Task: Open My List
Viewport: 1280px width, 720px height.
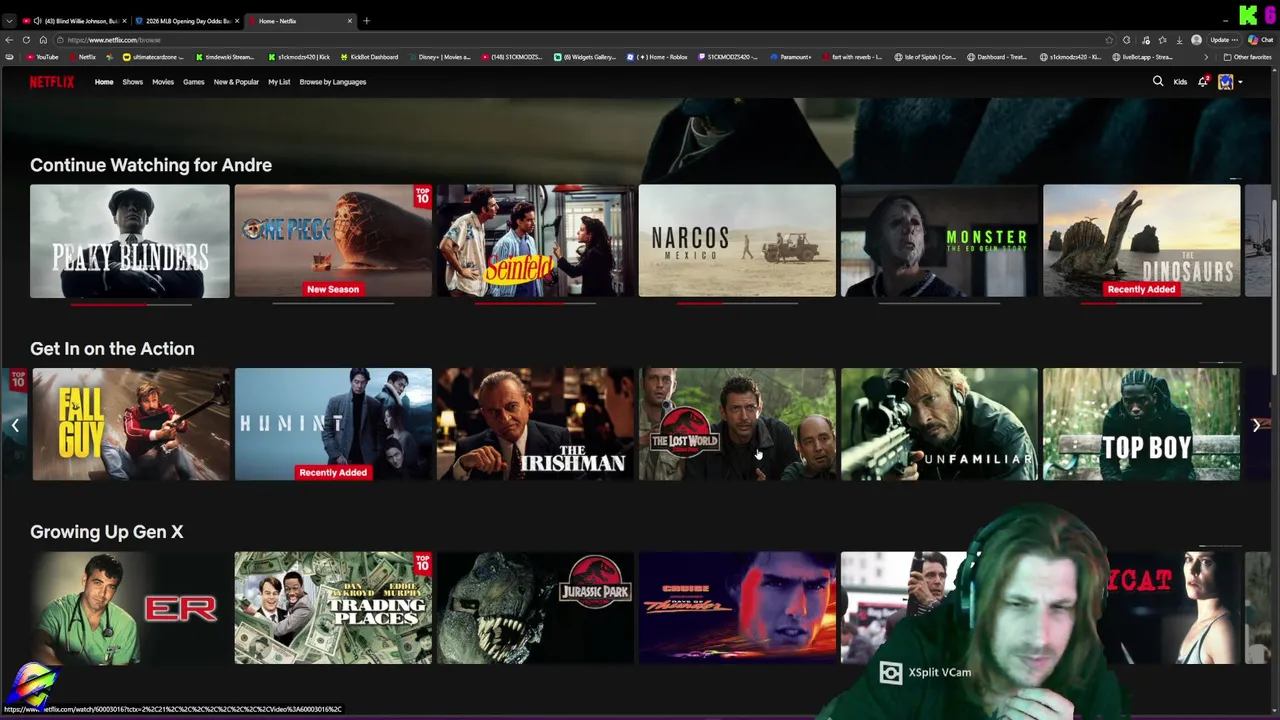Action: click(x=279, y=82)
